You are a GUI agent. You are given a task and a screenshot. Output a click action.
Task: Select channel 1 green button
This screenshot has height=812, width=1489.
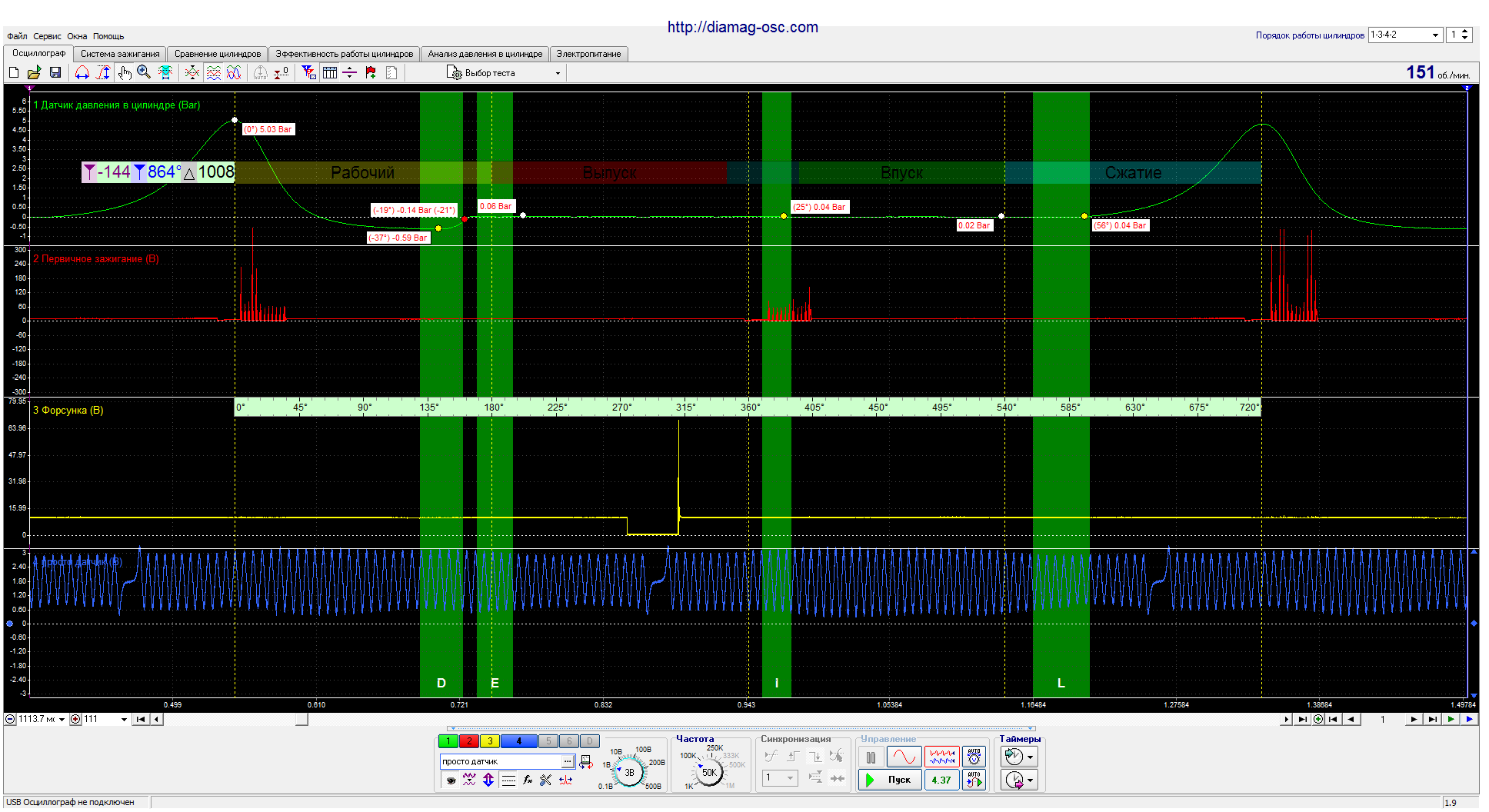(448, 741)
